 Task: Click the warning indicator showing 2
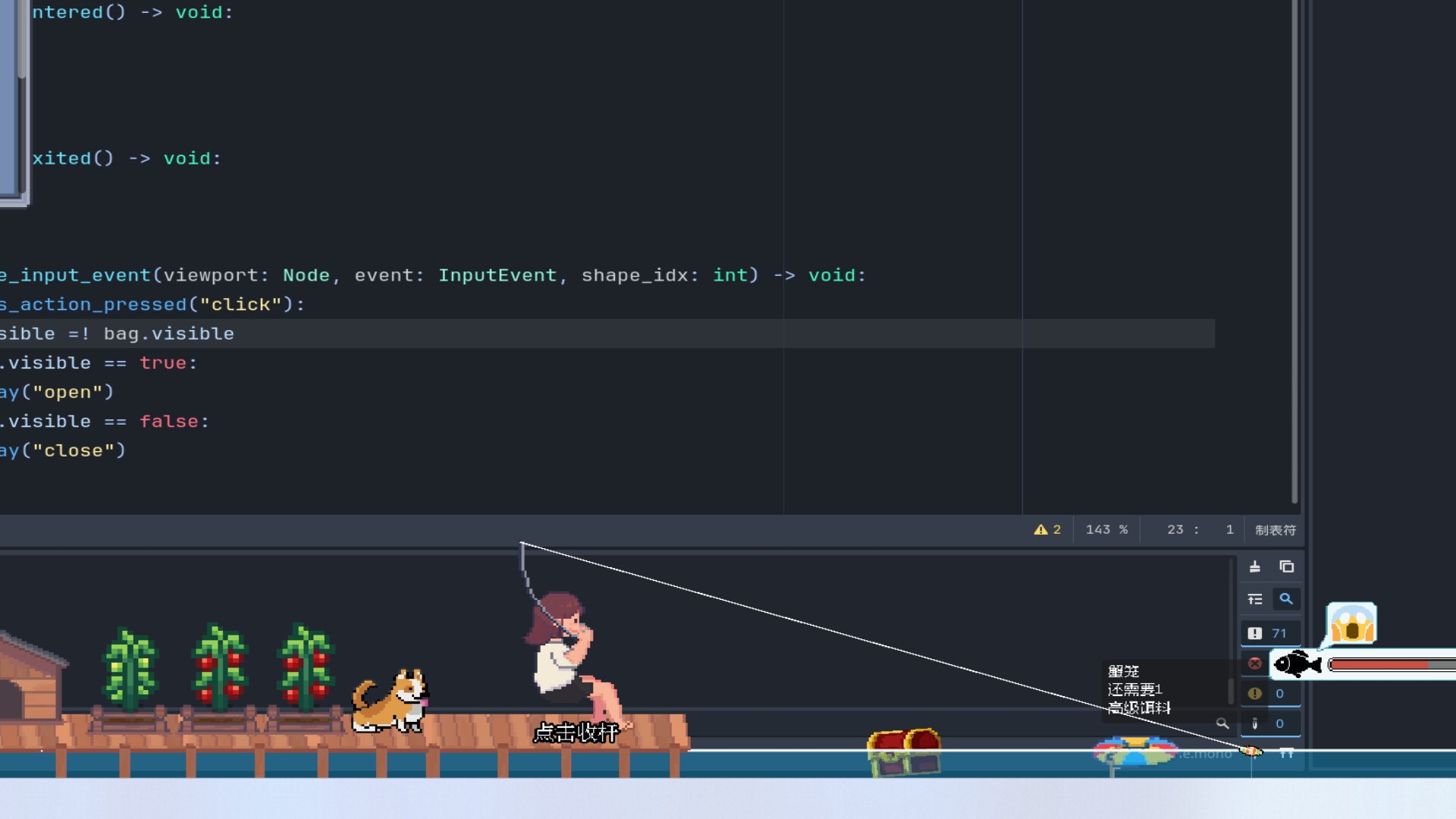pos(1048,529)
